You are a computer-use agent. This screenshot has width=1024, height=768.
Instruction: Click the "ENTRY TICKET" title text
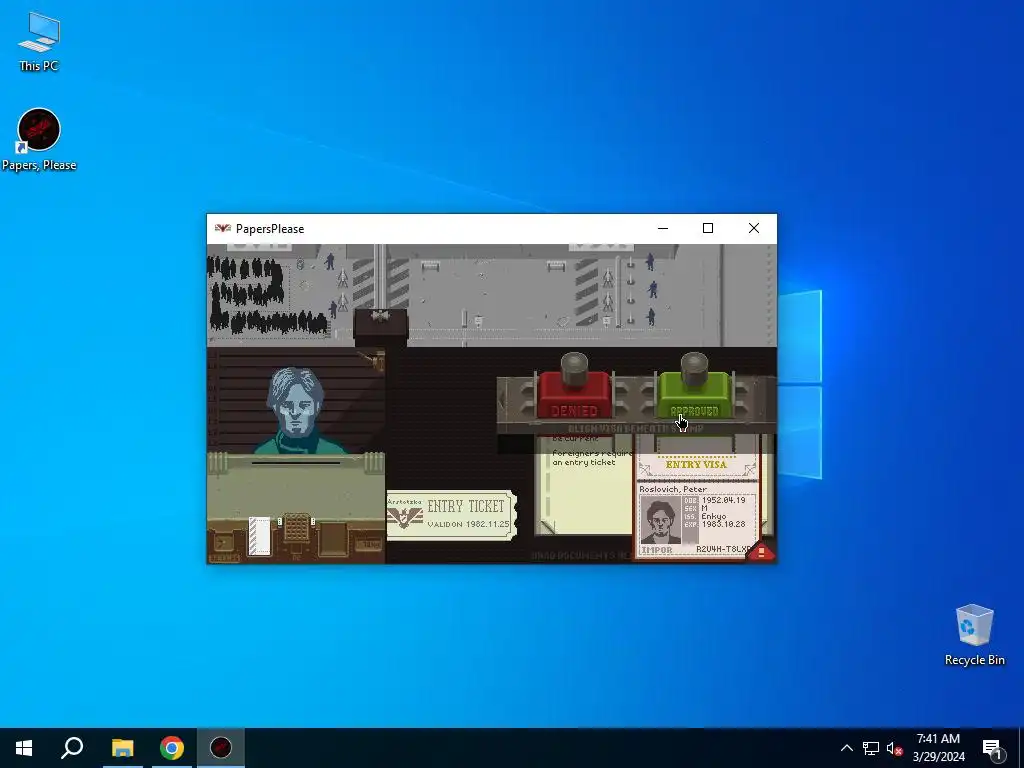point(466,506)
